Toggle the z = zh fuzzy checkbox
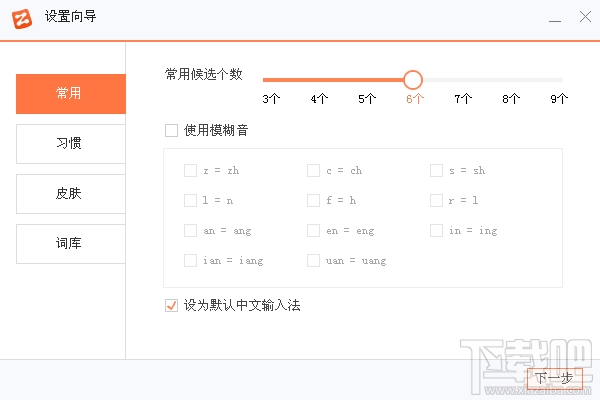The height and width of the screenshot is (400, 600). coord(191,170)
